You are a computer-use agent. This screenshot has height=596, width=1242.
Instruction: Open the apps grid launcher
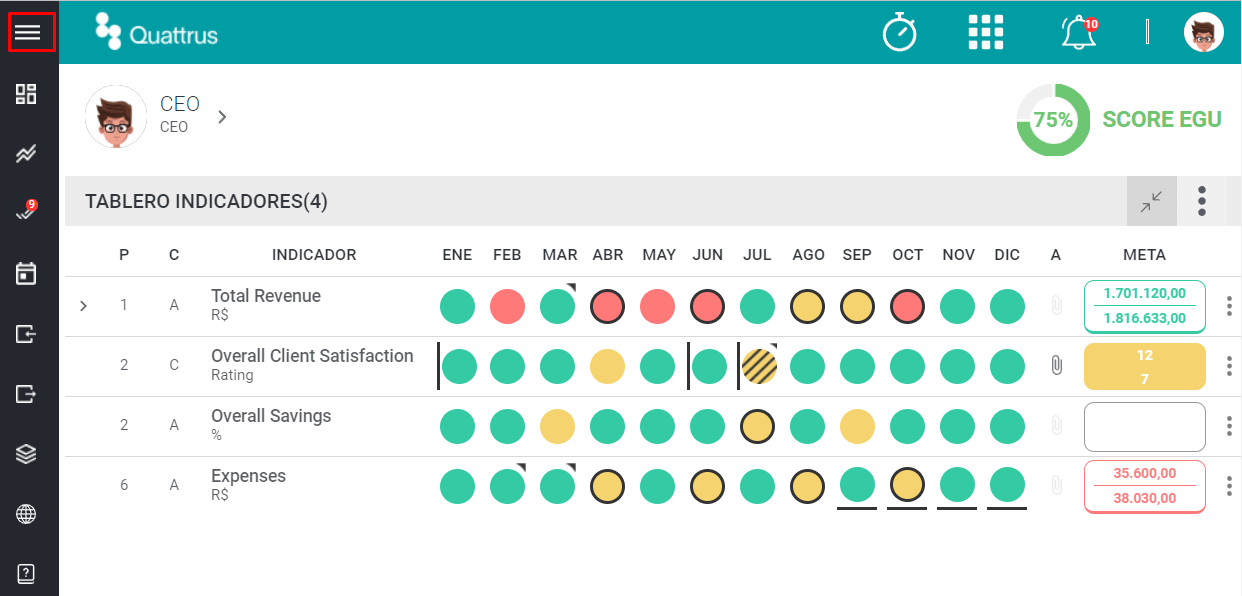point(986,32)
